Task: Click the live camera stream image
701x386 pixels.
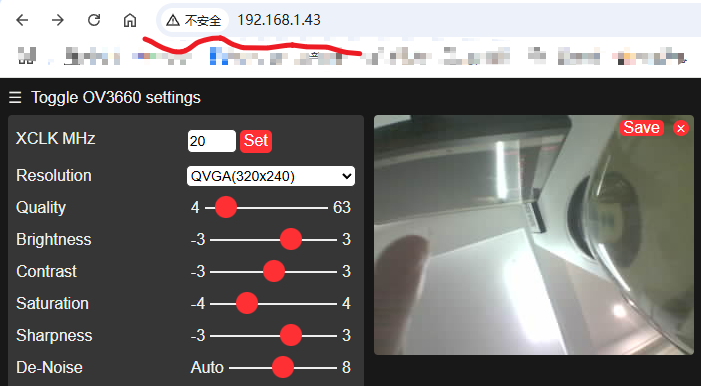Action: pyautogui.click(x=534, y=235)
